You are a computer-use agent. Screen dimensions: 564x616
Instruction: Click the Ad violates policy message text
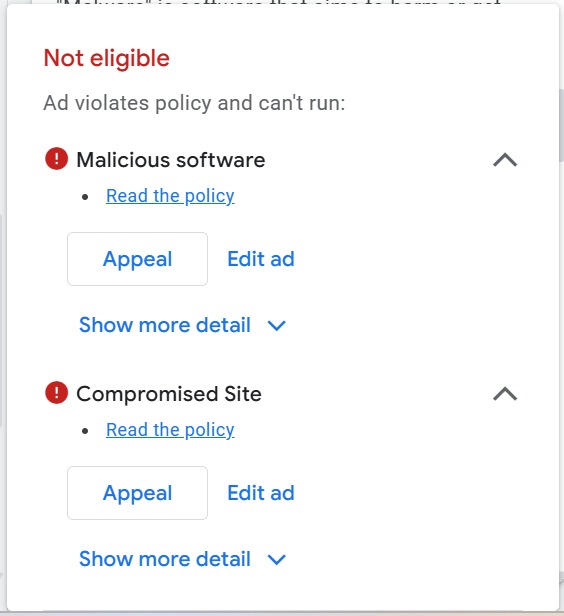point(194,103)
